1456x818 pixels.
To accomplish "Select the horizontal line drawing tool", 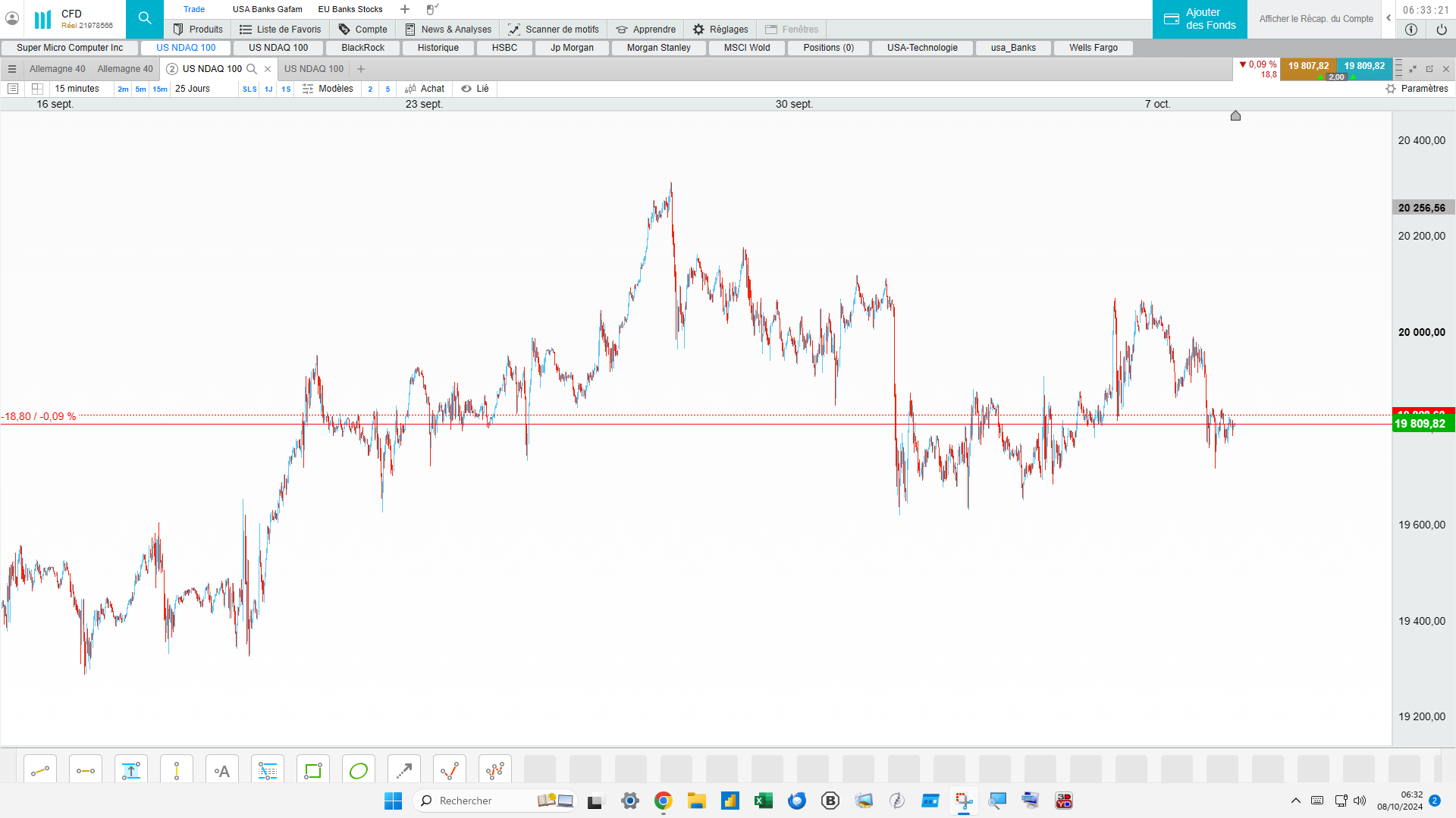I will [86, 770].
